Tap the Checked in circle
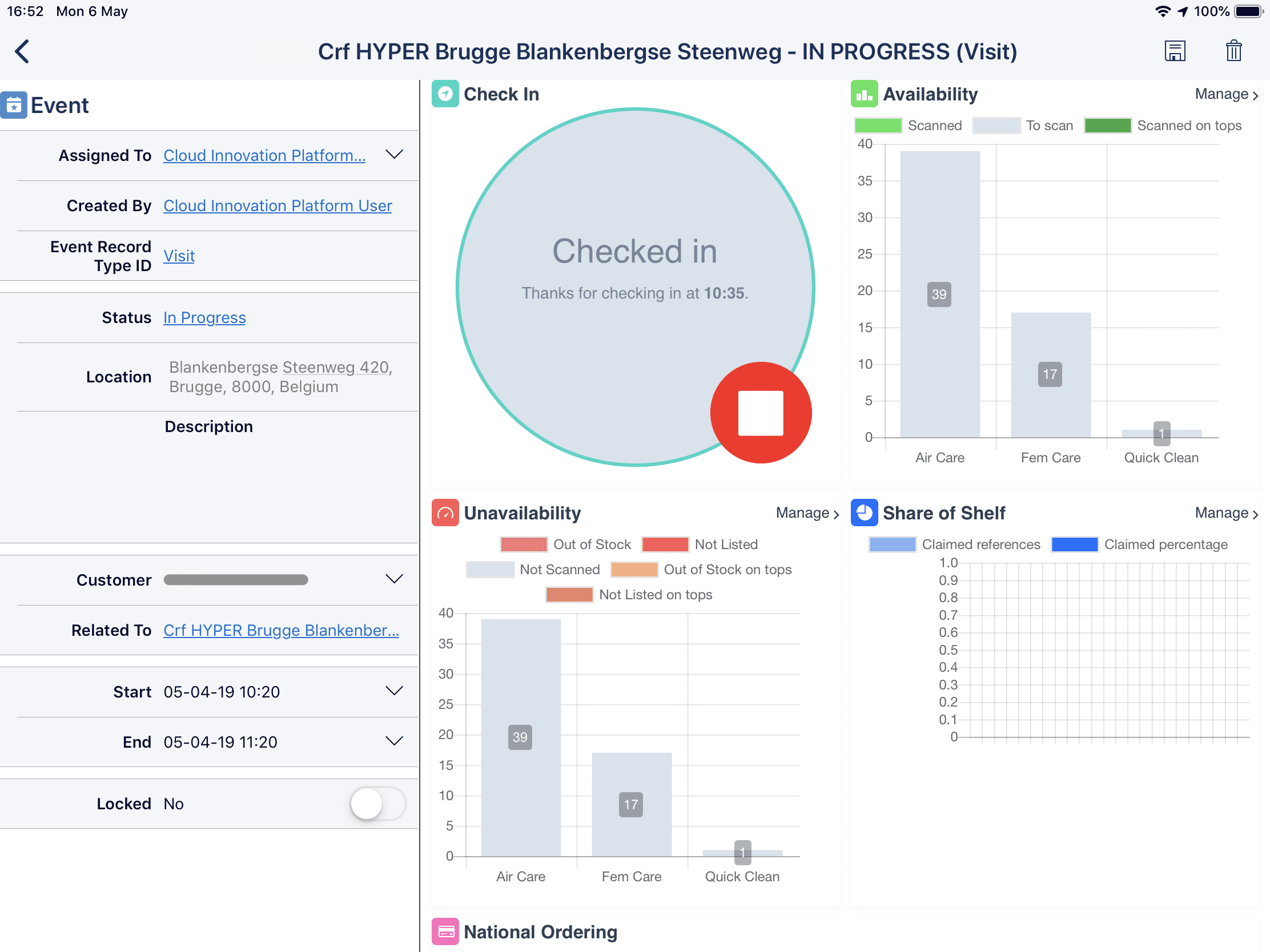1270x952 pixels. [x=635, y=287]
